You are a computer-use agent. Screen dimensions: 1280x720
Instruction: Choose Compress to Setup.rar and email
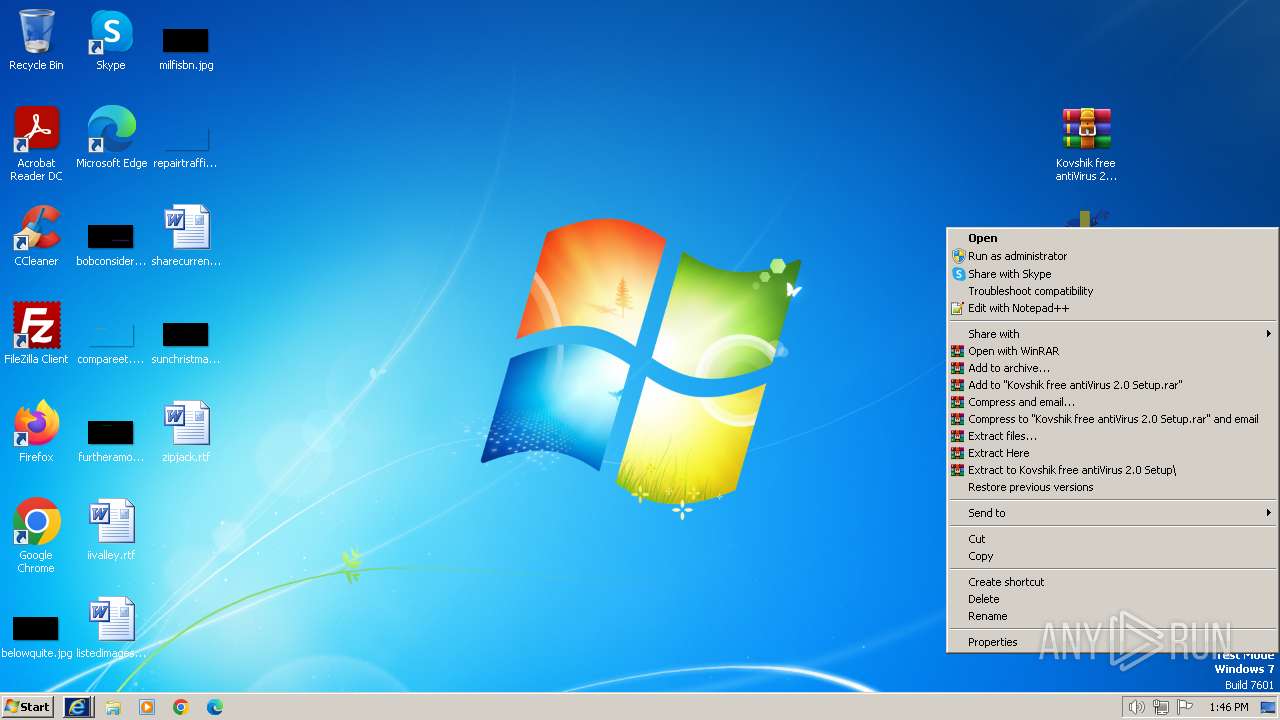(1112, 419)
